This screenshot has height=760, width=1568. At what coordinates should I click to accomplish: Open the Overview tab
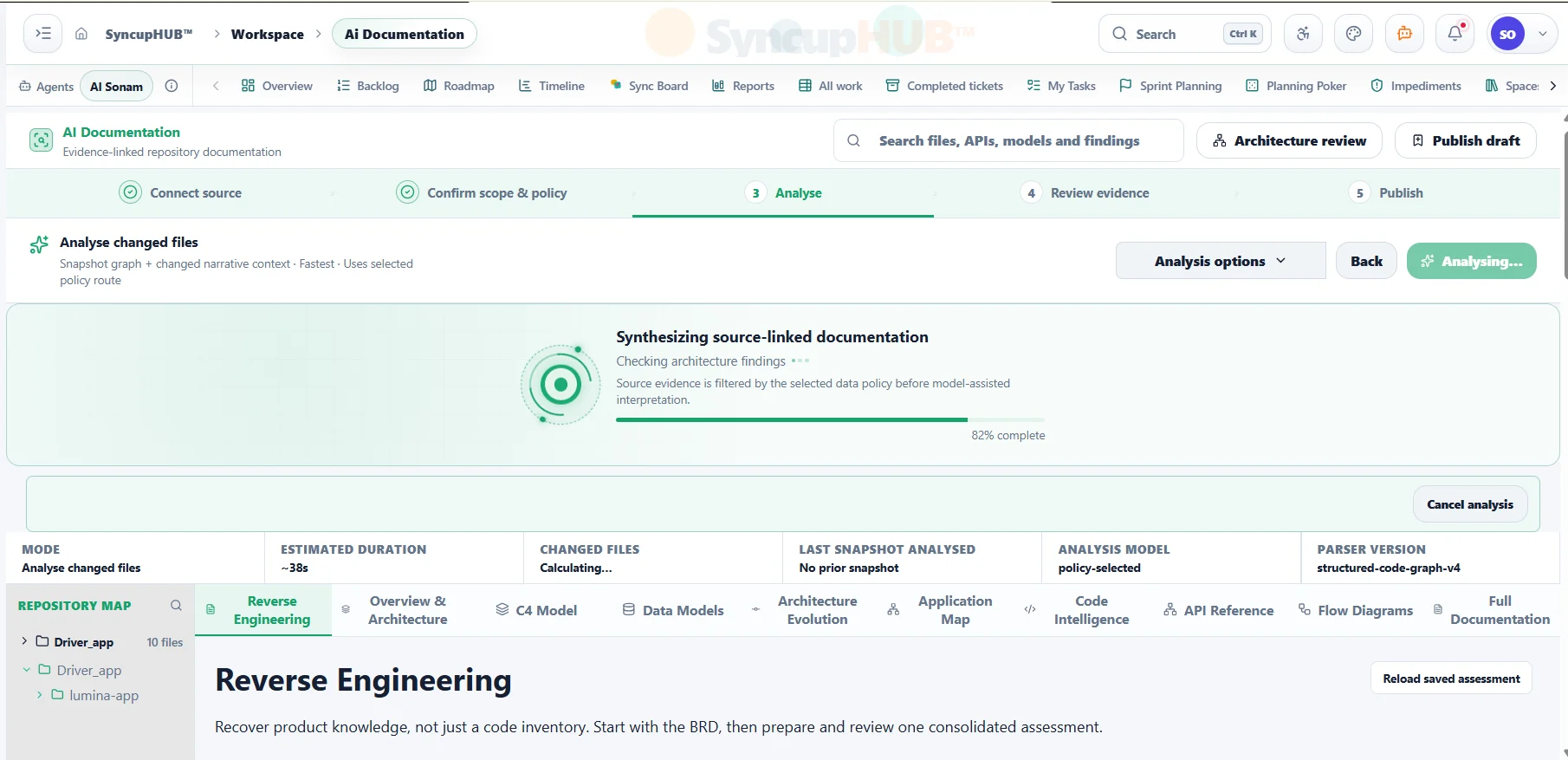pyautogui.click(x=276, y=86)
